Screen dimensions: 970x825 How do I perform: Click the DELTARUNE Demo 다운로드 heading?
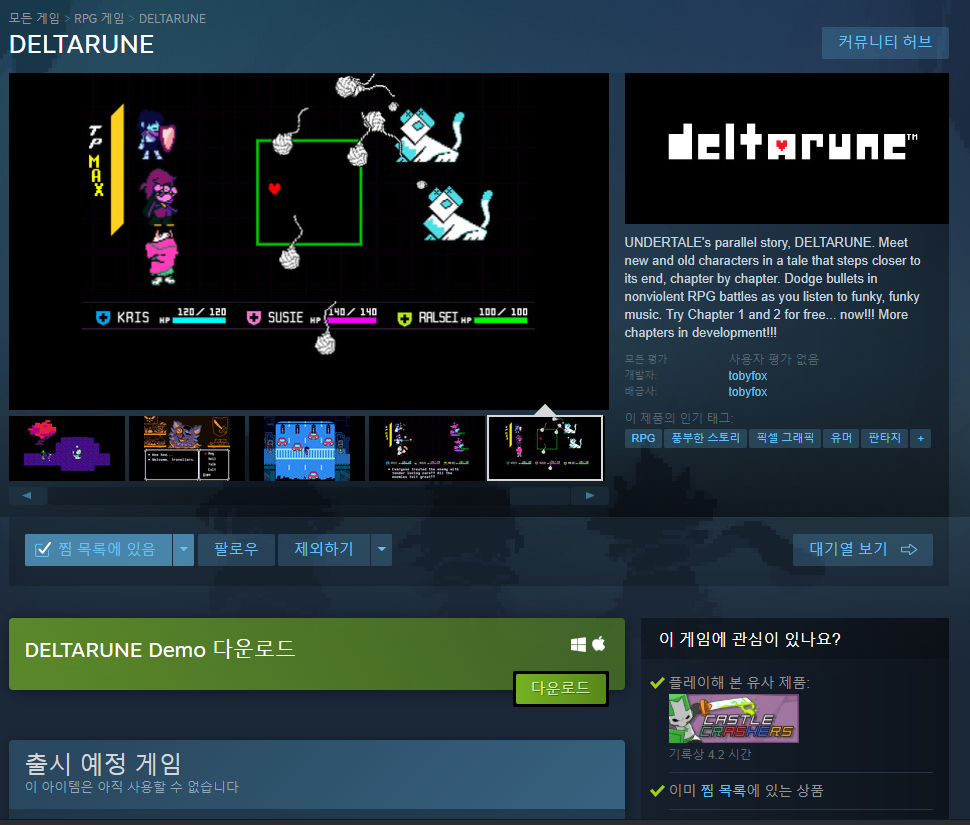[160, 649]
